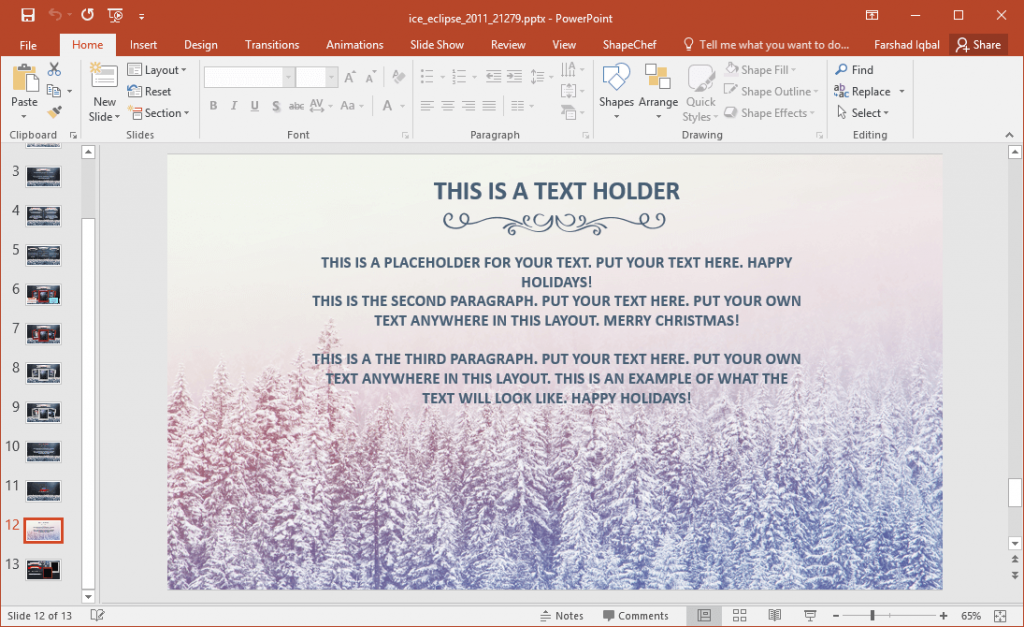Image resolution: width=1024 pixels, height=627 pixels.
Task: Open the ShapeChef tab
Action: (x=629, y=44)
